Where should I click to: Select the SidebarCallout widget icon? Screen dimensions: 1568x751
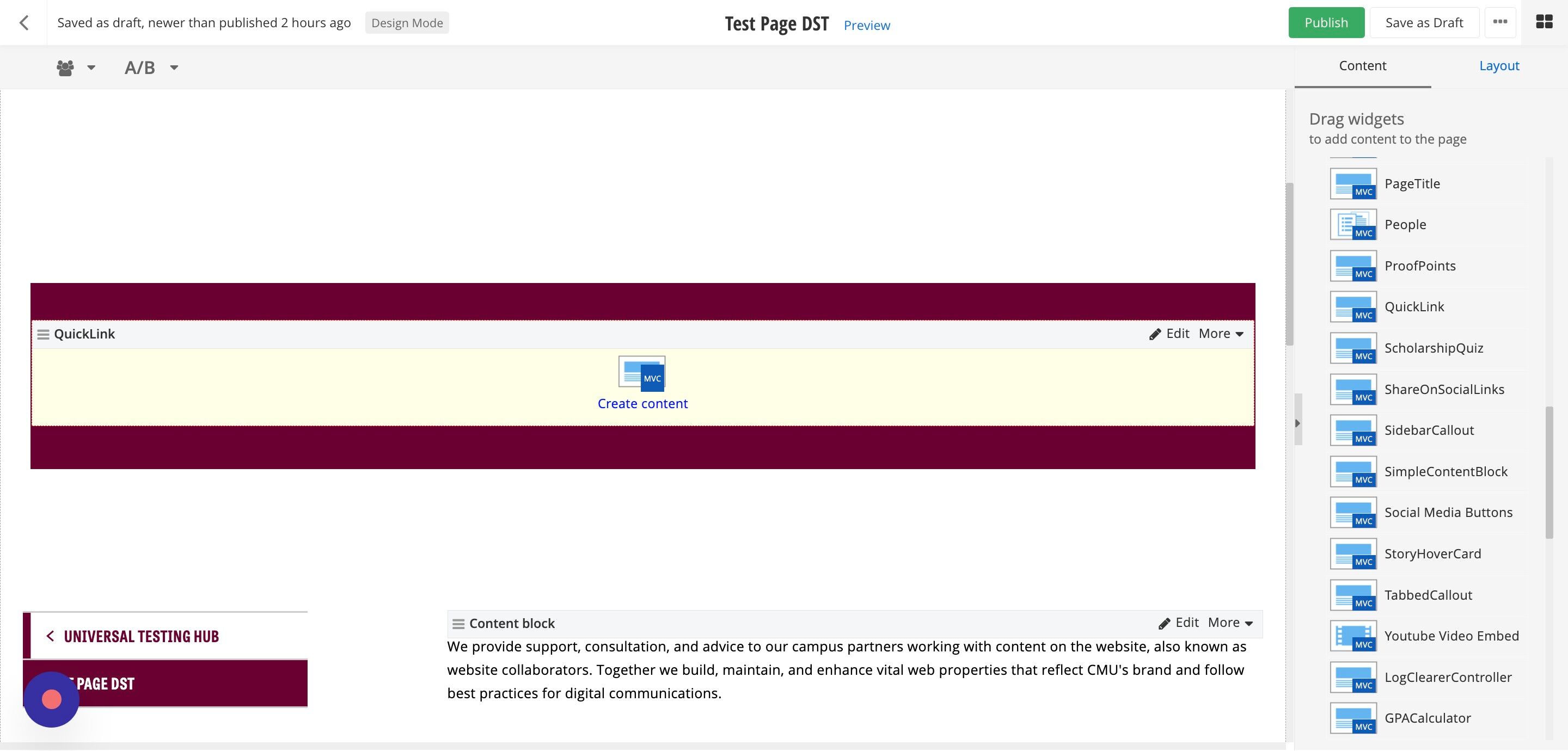pos(1353,430)
